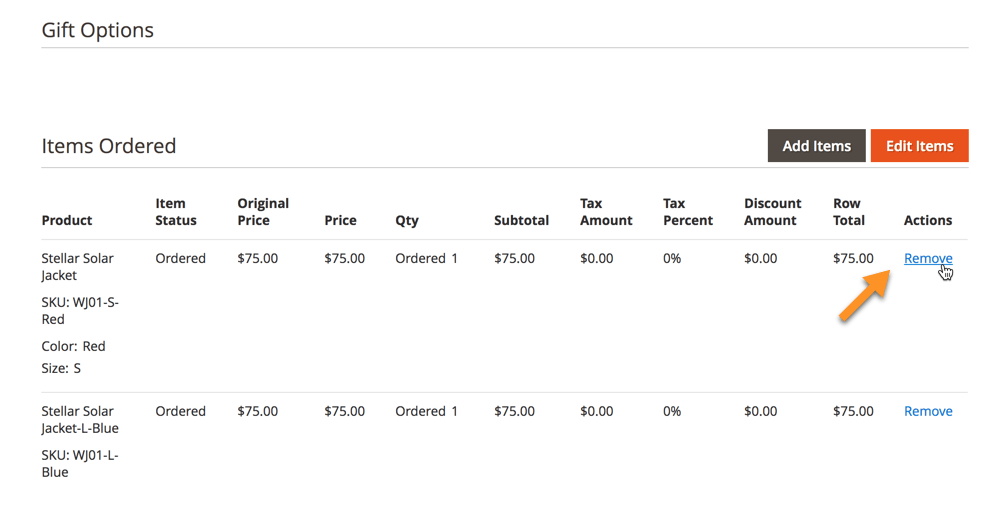This screenshot has height=516, width=999.
Task: Click the Stellar Solar Jacket-L-Blue product name
Action: [x=79, y=419]
